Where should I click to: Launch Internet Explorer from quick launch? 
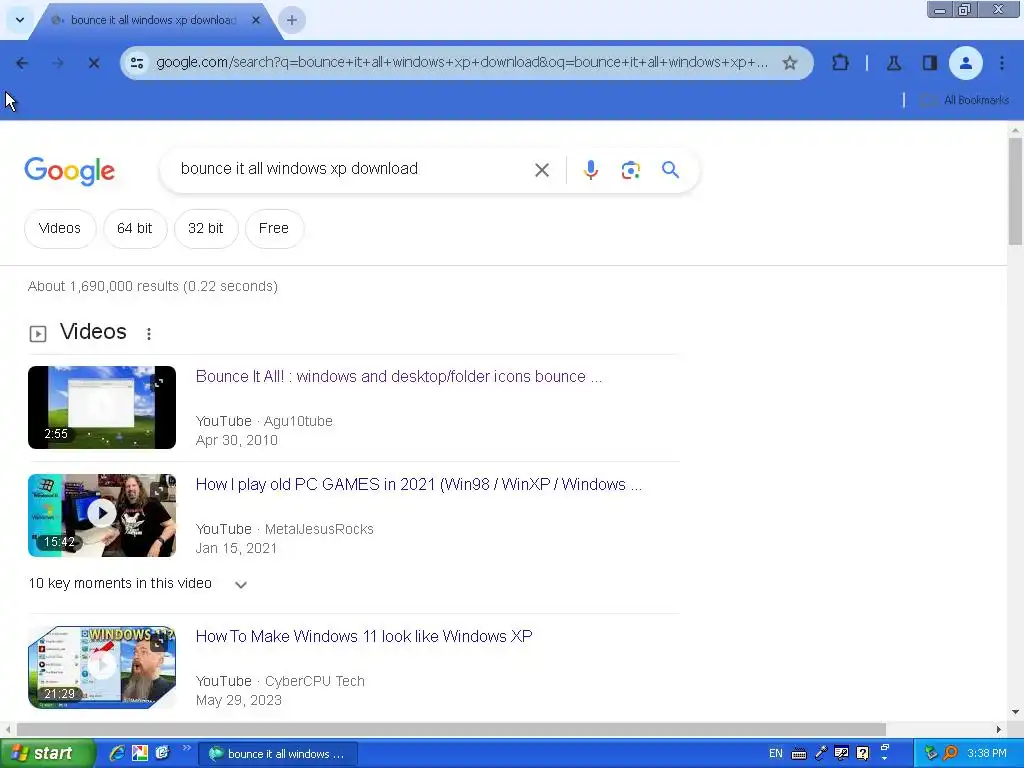point(117,754)
